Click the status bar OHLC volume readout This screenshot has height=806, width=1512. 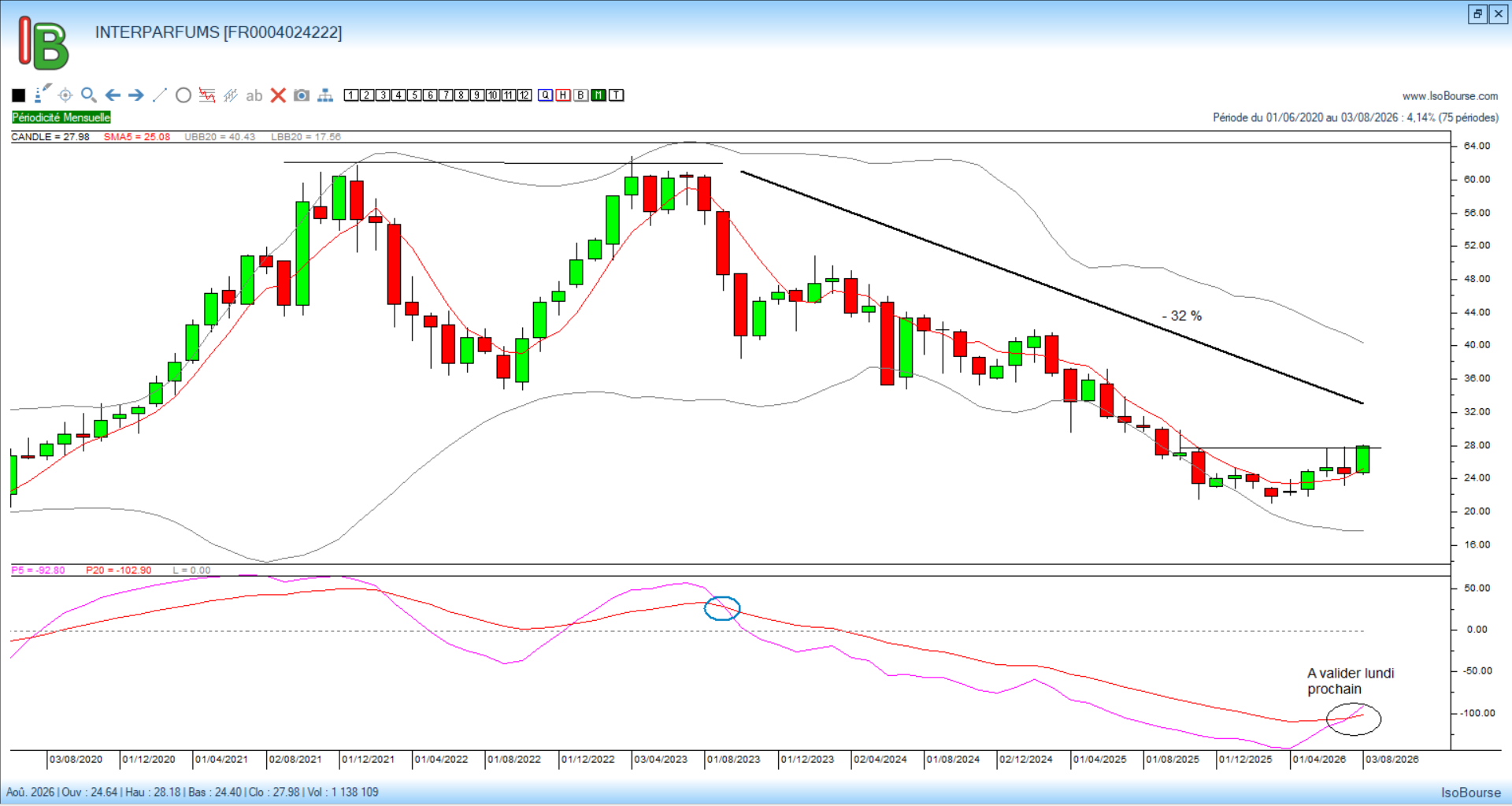(192, 792)
